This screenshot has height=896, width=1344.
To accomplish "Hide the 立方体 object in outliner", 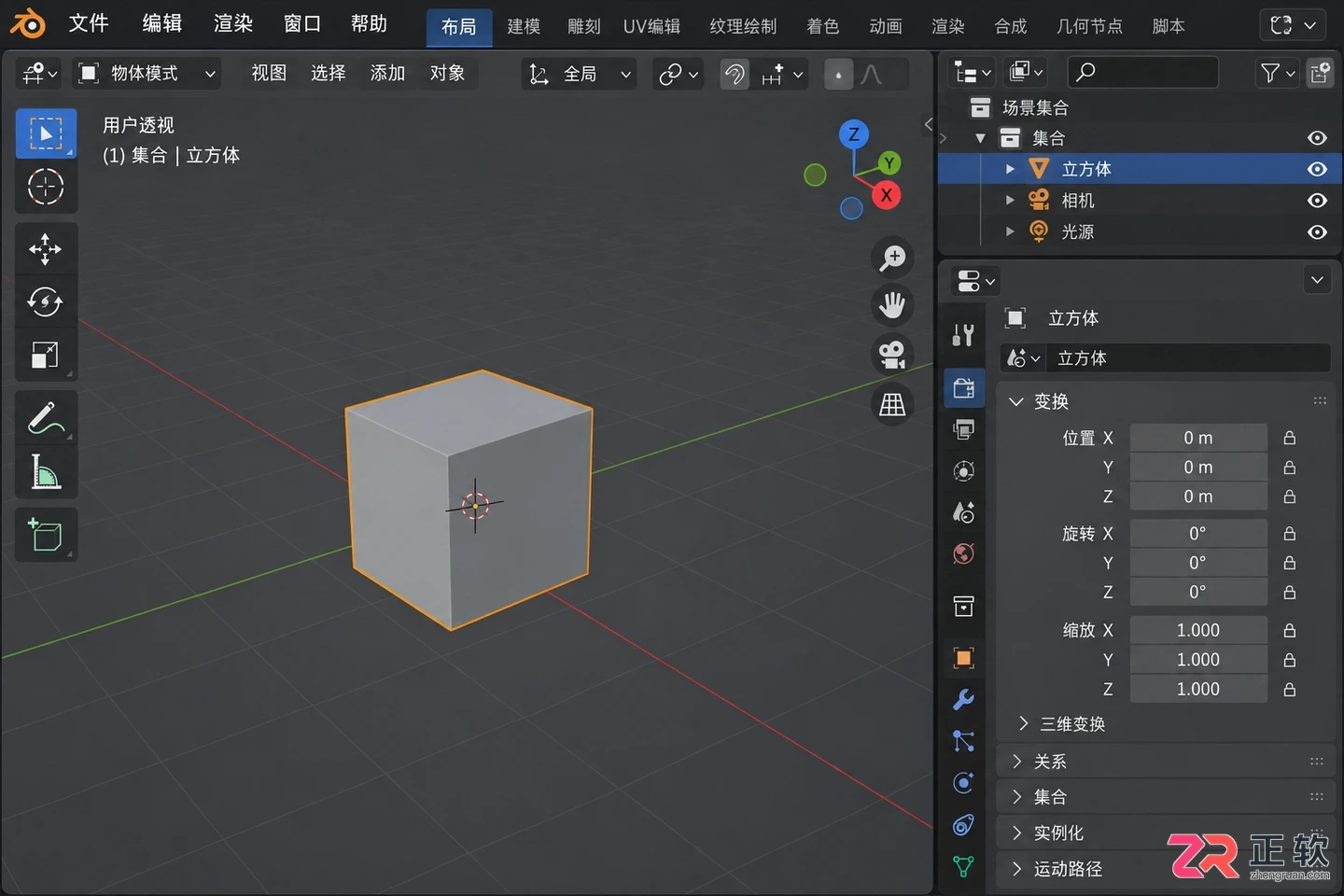I will pyautogui.click(x=1317, y=169).
